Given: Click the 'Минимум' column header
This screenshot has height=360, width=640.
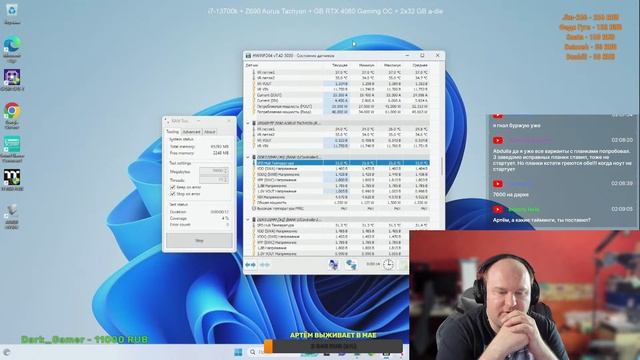Looking at the screenshot, I should coord(367,65).
